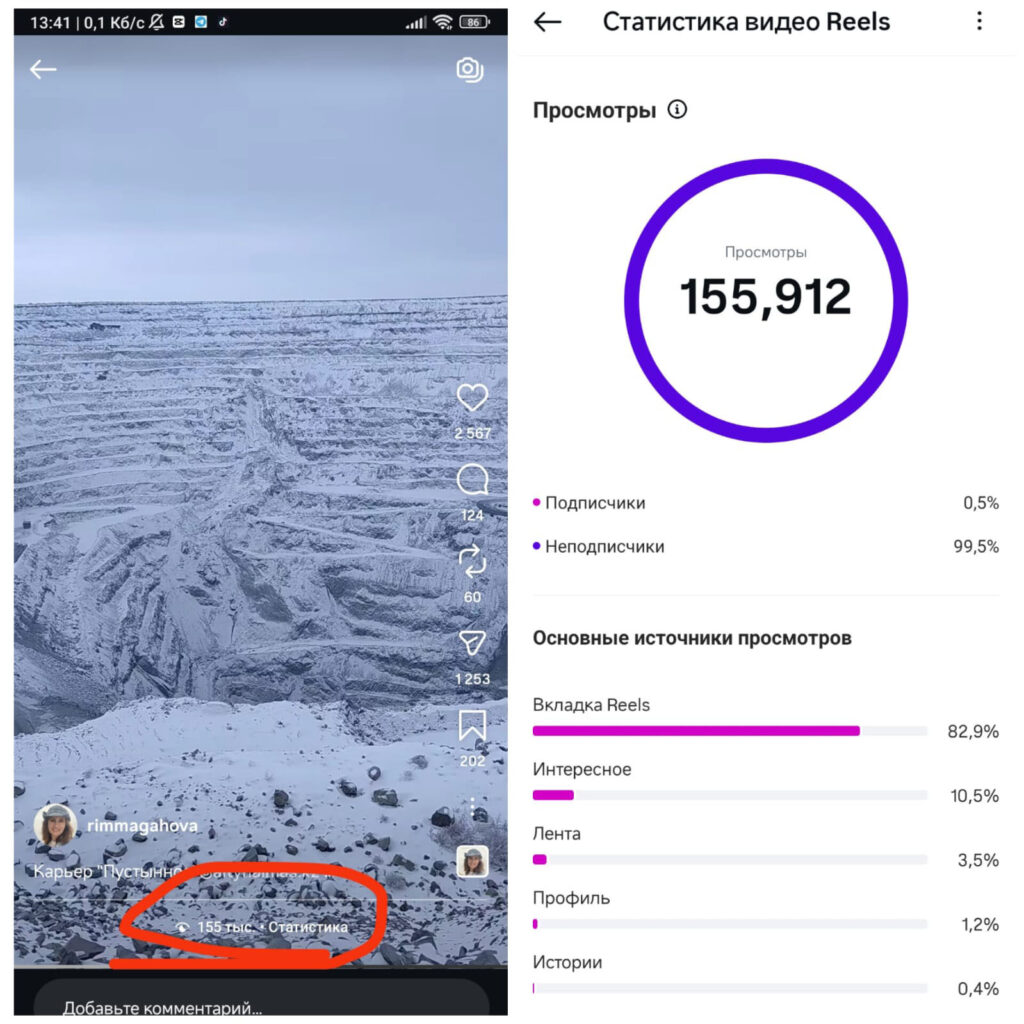Select the Вкладка Reels progress bar
Image resolution: width=1024 pixels, height=1024 pixels.
coord(729,731)
